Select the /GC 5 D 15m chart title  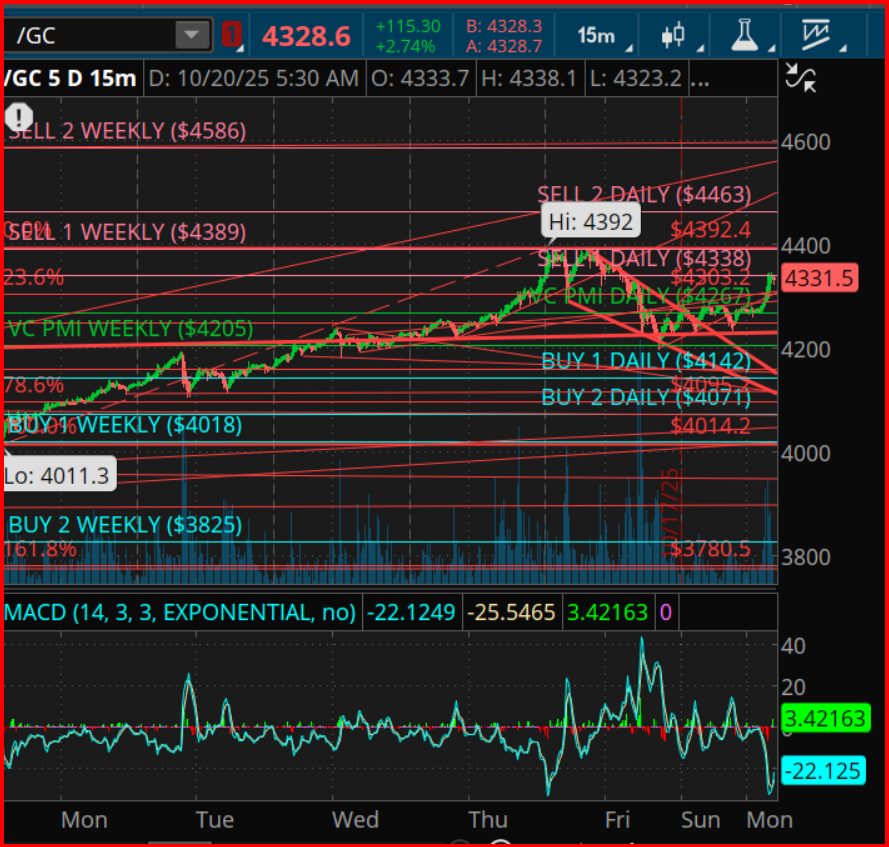point(70,78)
